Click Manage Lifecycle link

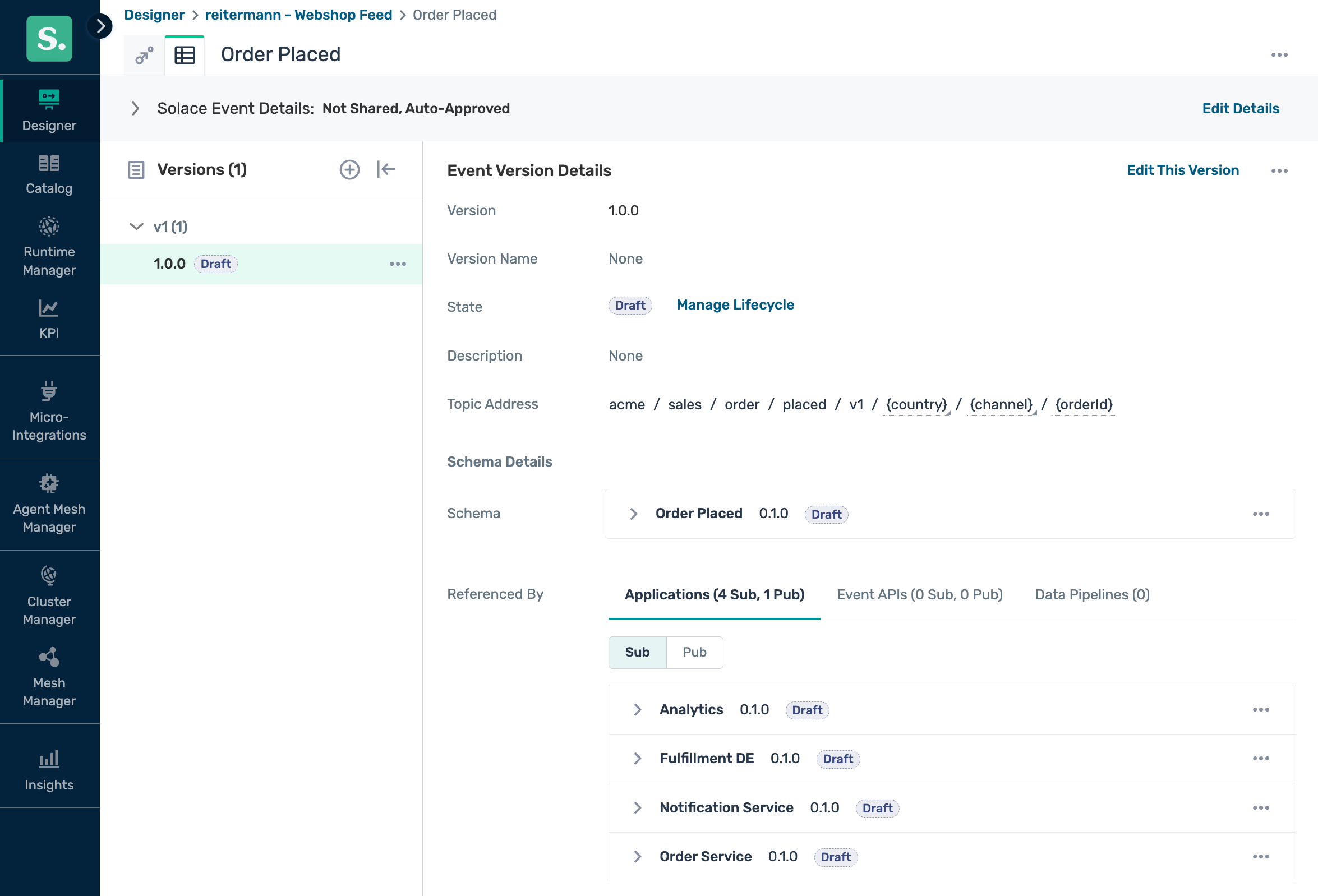pyautogui.click(x=735, y=304)
